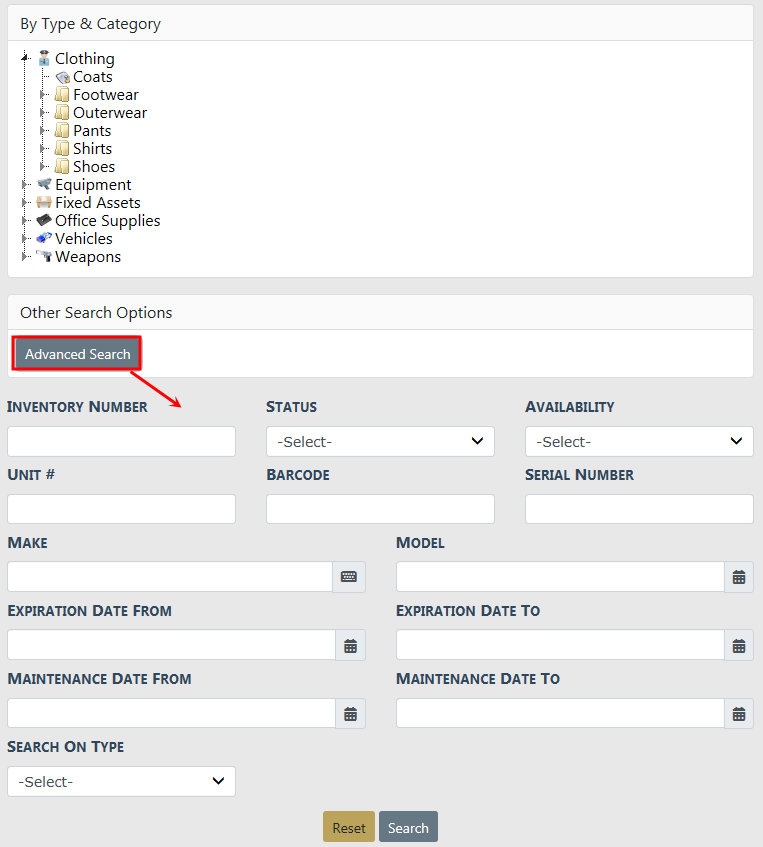Open the Search On Type dropdown
763x847 pixels.
point(121,782)
